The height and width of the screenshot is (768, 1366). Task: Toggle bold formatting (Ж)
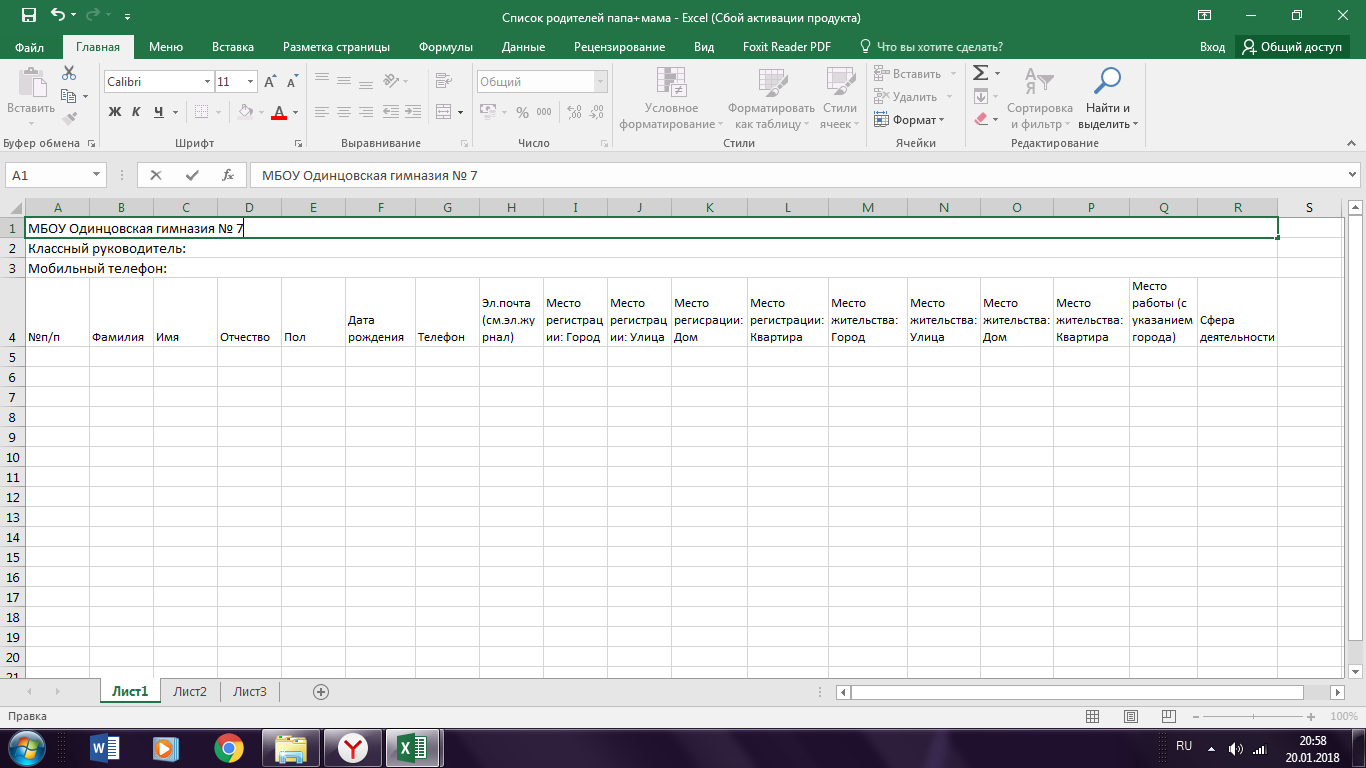(x=114, y=112)
